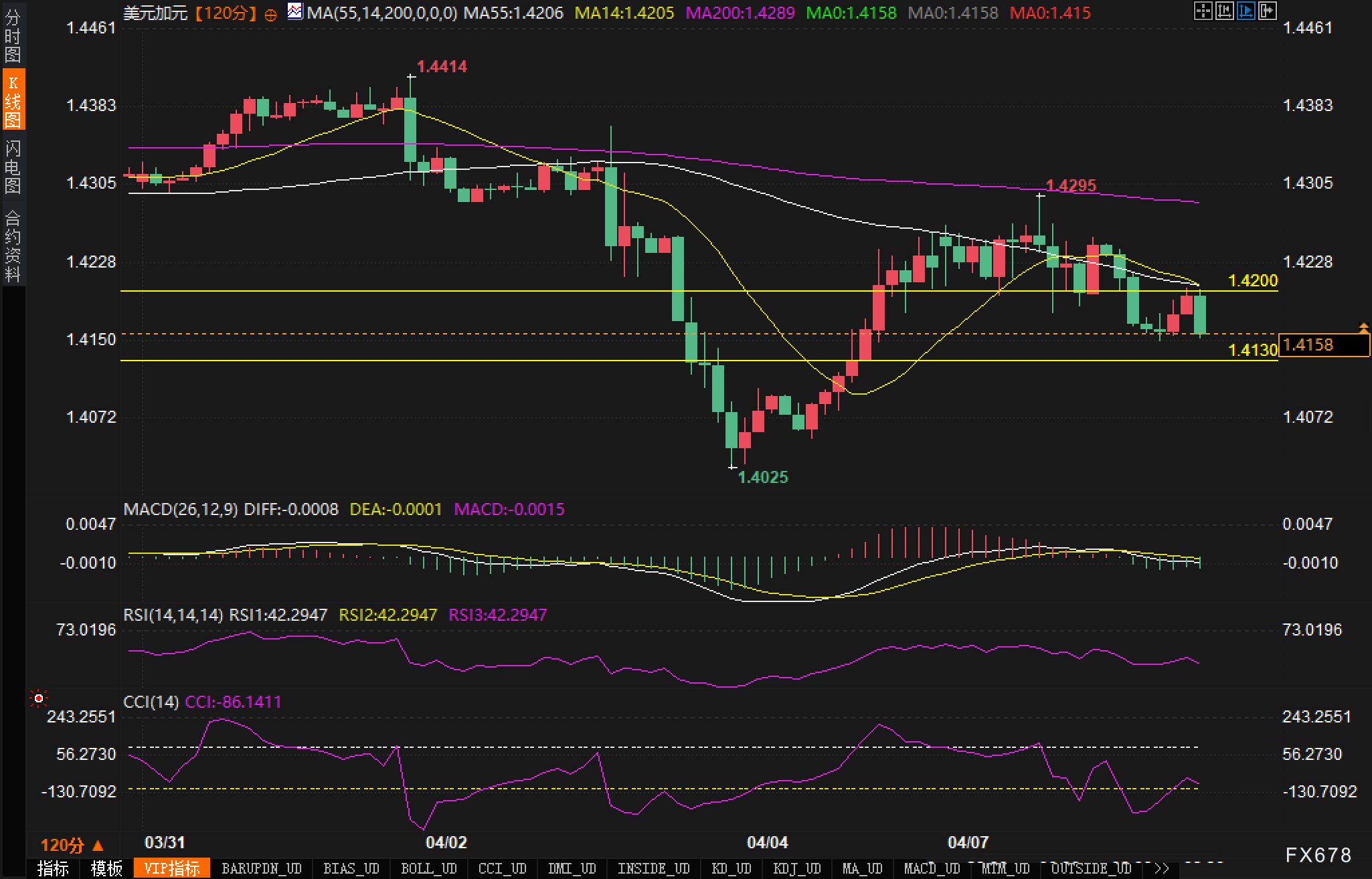Select the VIP指标 tab
The width and height of the screenshot is (1372, 879).
172,868
